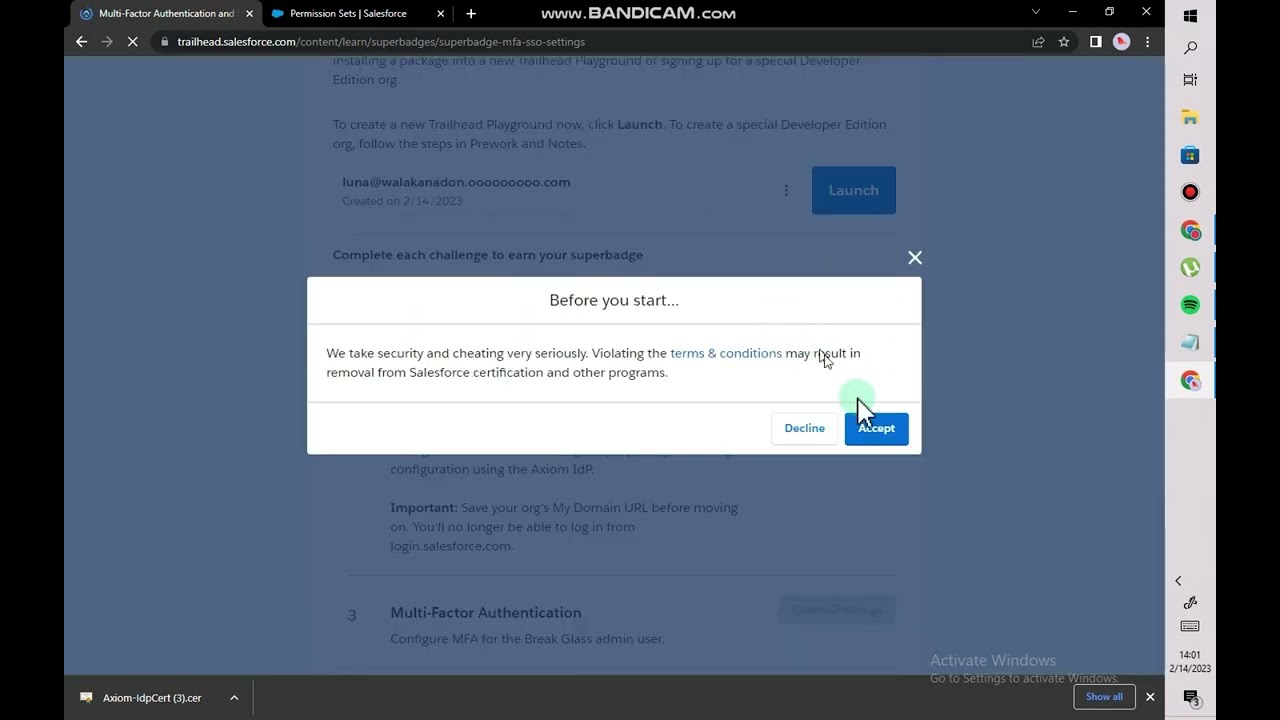The height and width of the screenshot is (720, 1280).
Task: Open Task View
Action: click(x=1190, y=80)
